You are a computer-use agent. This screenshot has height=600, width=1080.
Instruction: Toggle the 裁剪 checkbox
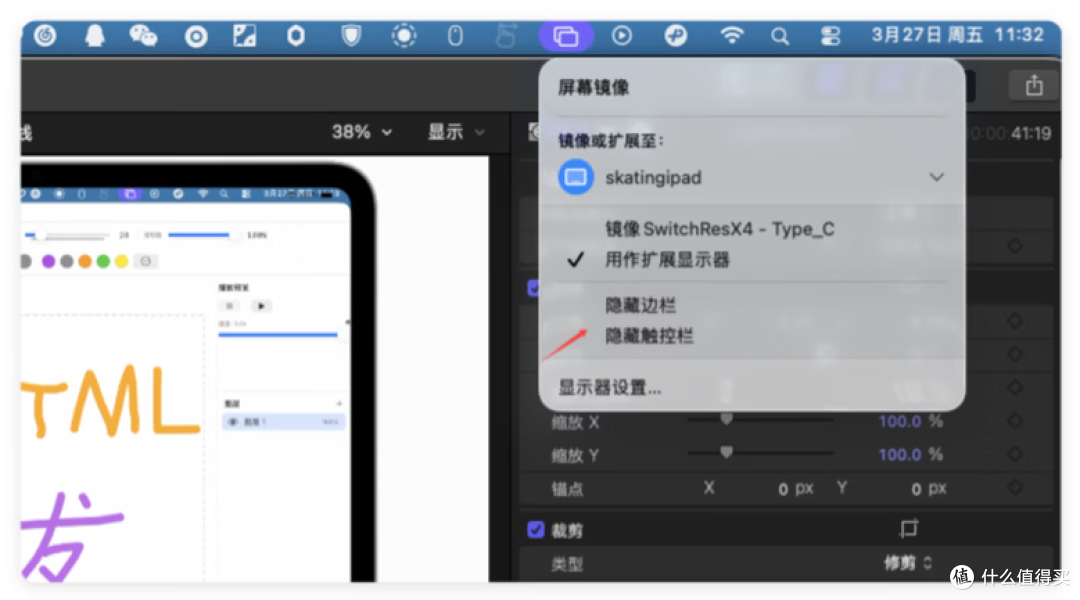pyautogui.click(x=536, y=529)
